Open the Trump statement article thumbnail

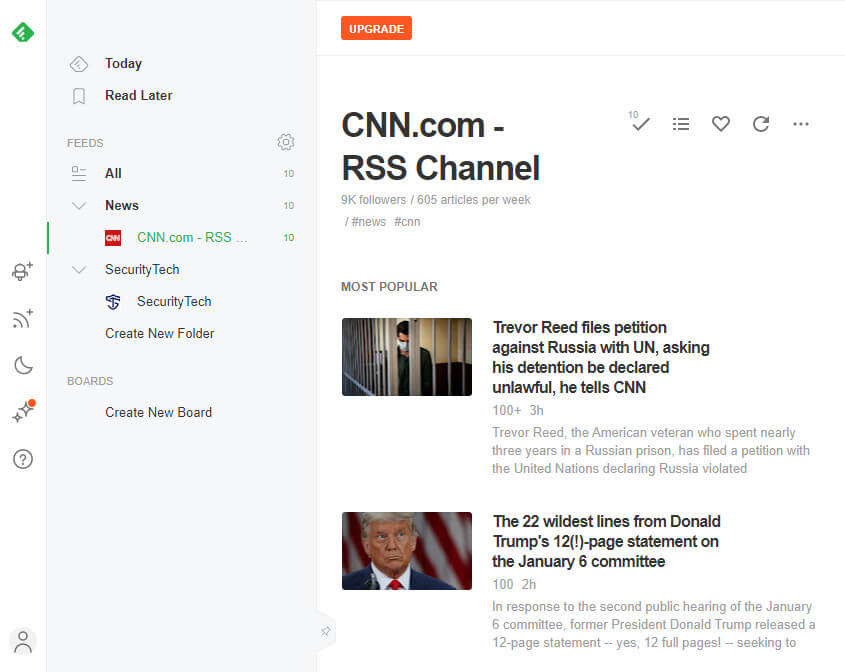pyautogui.click(x=407, y=551)
